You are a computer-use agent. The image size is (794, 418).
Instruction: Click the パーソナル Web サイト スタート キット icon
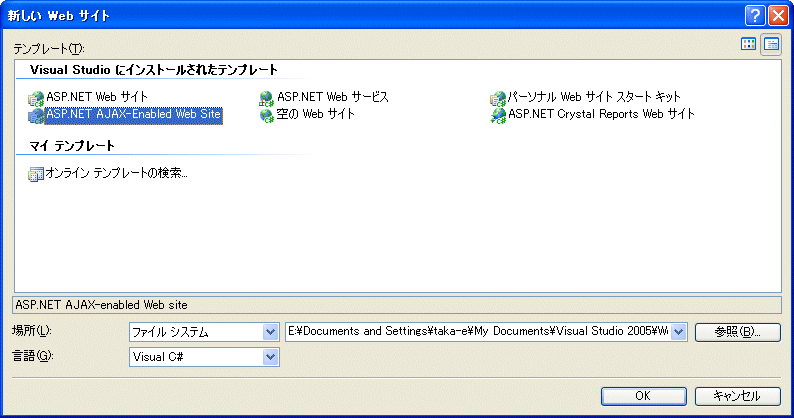(498, 98)
